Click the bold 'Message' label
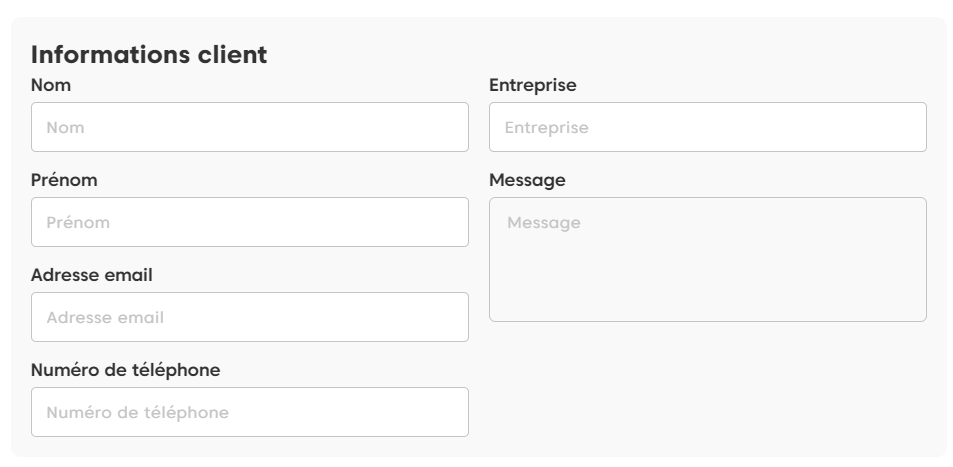This screenshot has height=467, width=953. (527, 181)
